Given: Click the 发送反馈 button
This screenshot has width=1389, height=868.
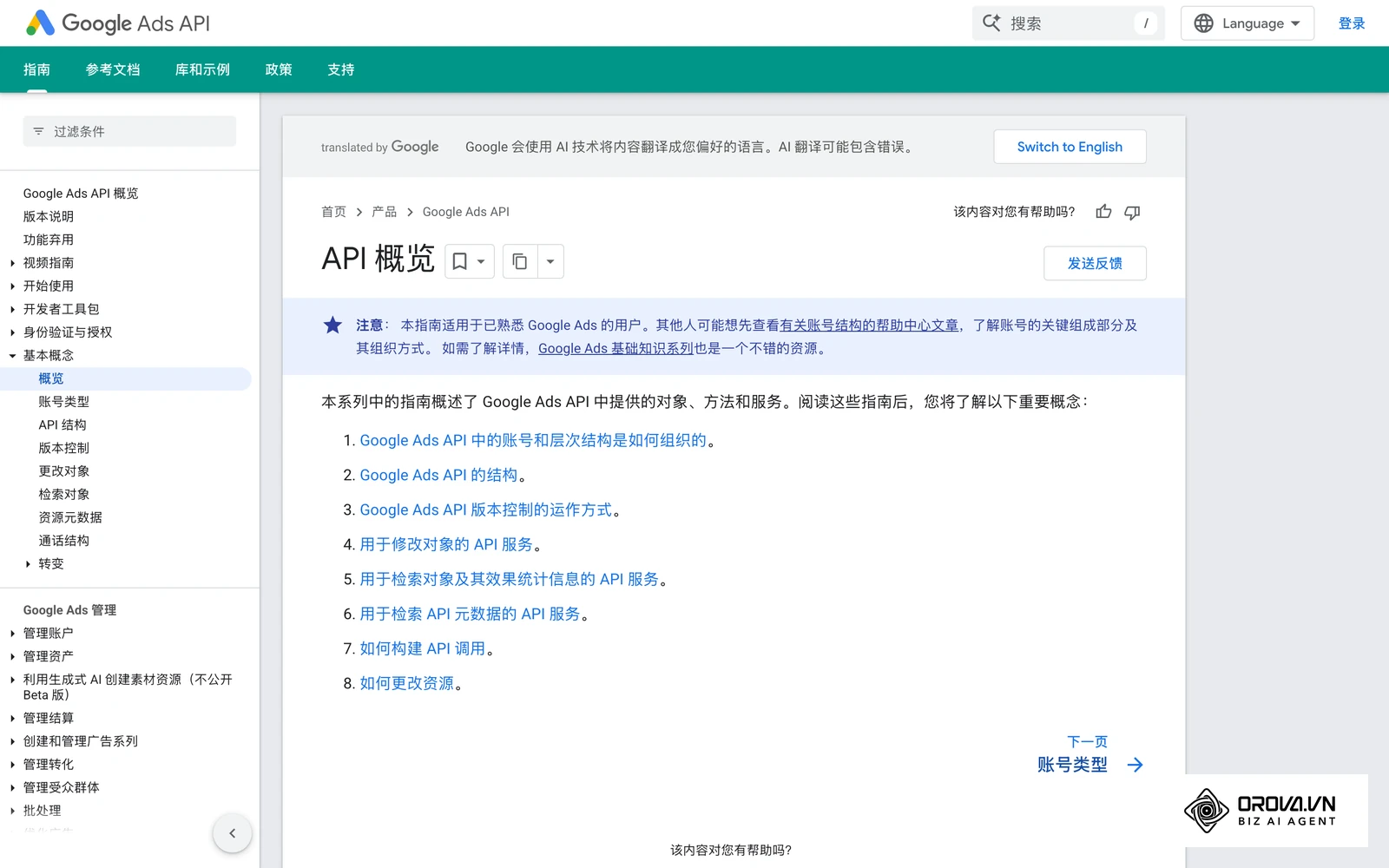Looking at the screenshot, I should [1095, 263].
